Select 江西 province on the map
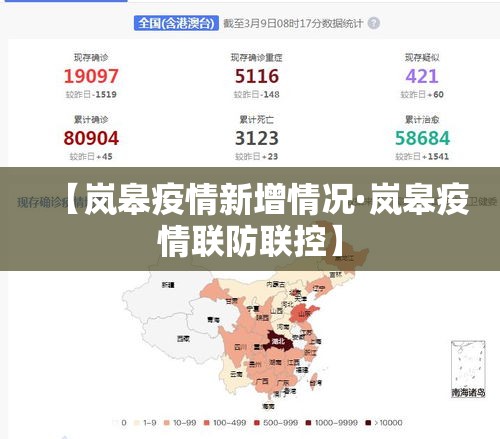500x439 pixels. coord(294,362)
